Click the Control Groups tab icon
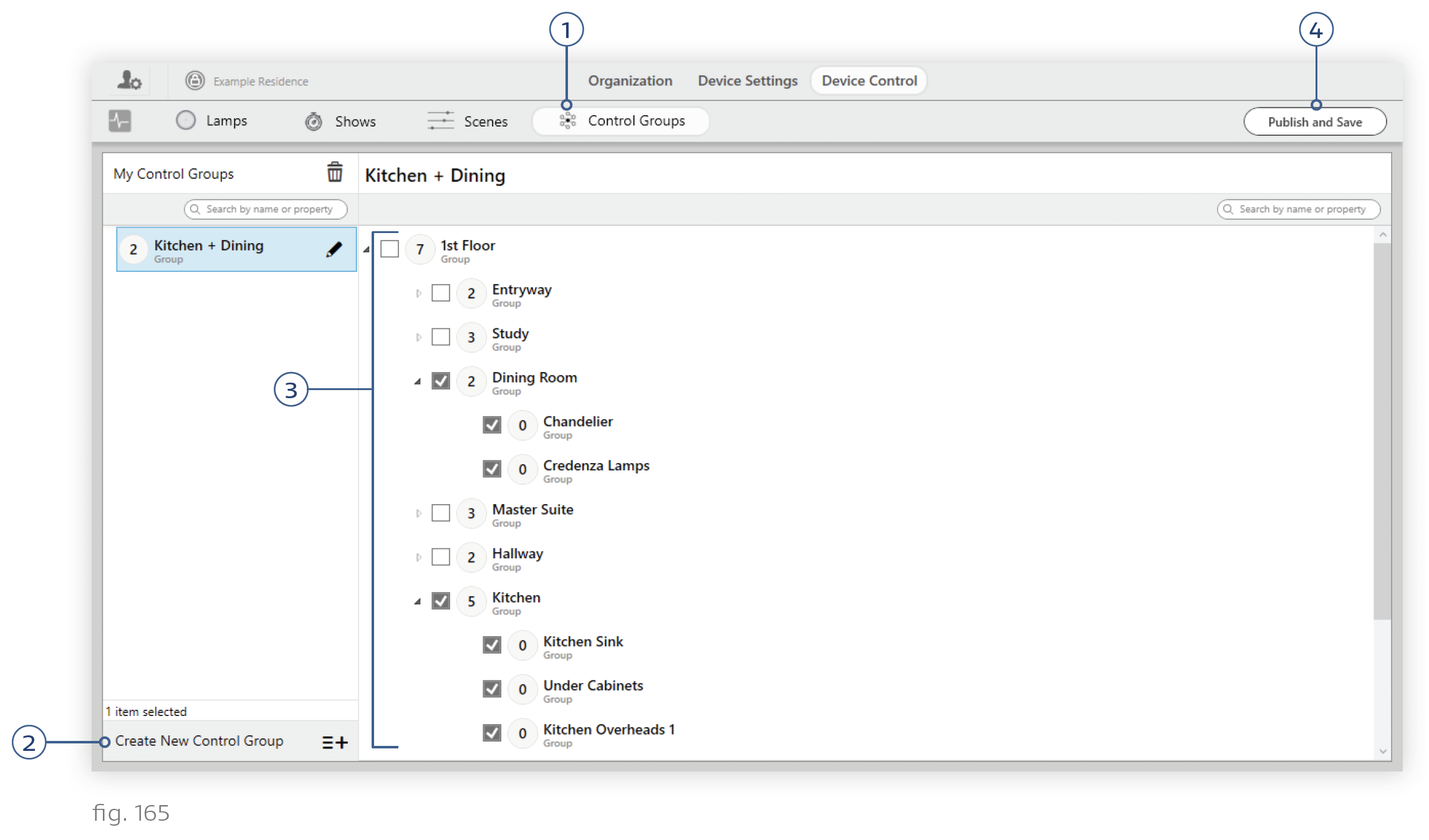 click(564, 120)
